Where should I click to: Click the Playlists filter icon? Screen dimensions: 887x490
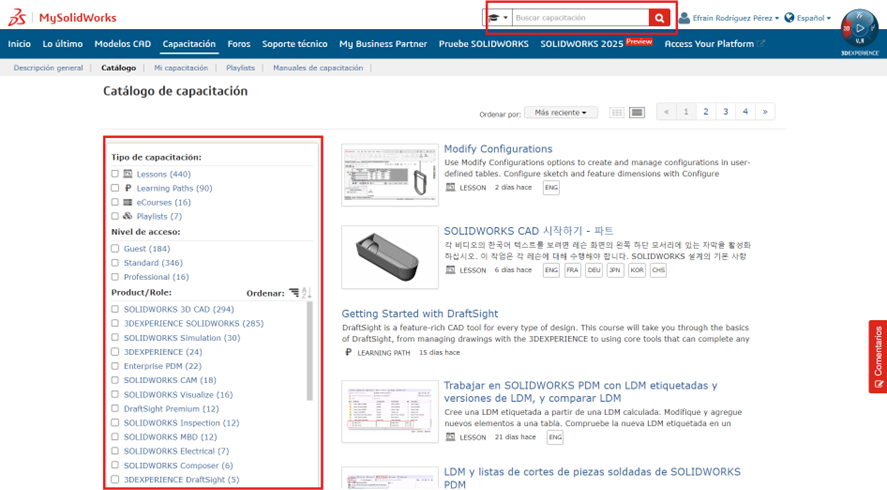[128, 216]
